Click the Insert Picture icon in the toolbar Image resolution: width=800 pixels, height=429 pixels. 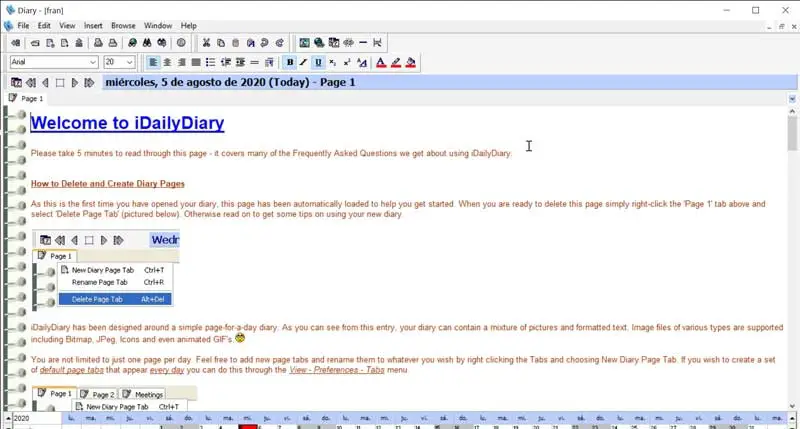pyautogui.click(x=304, y=43)
